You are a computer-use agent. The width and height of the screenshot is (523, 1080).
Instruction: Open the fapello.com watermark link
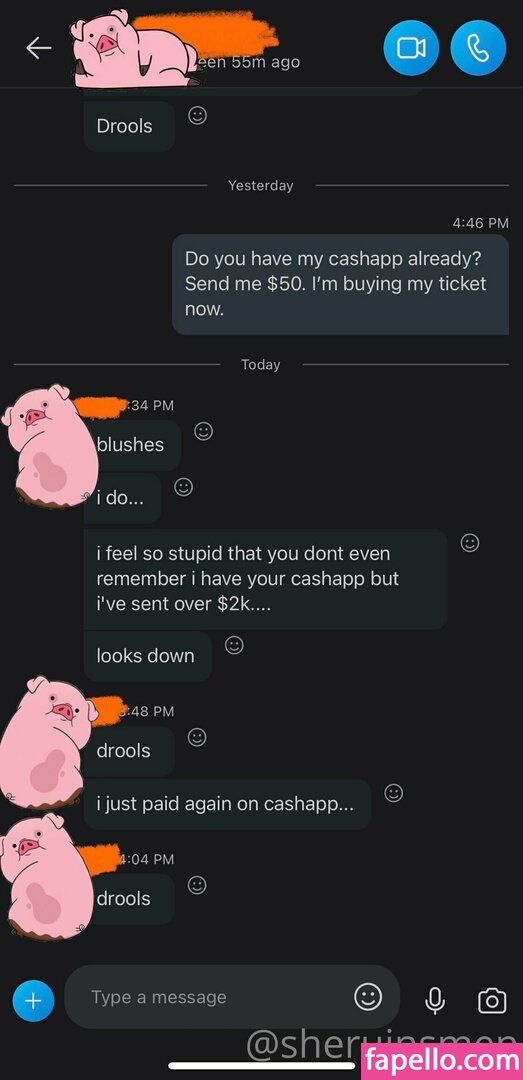point(442,1061)
